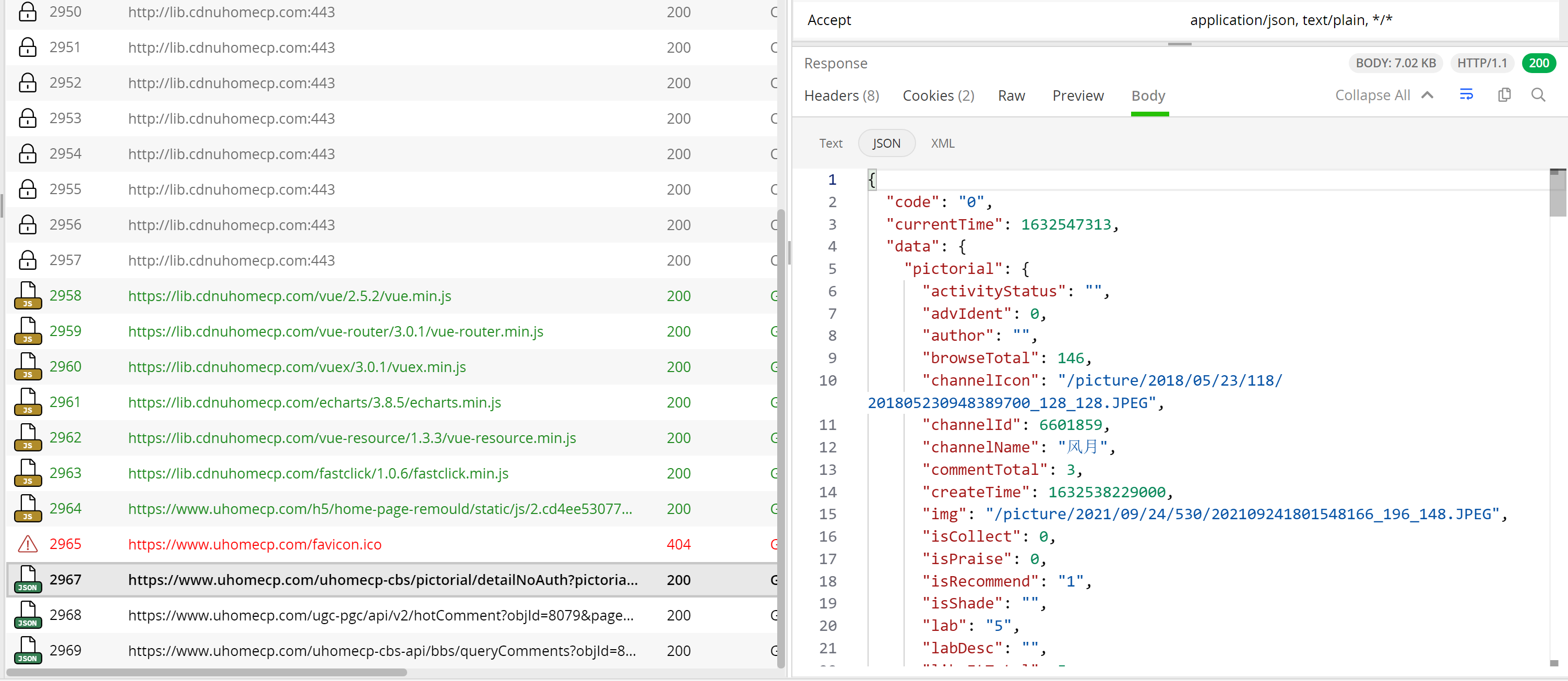1568x681 pixels.
Task: Select the JSON body format
Action: (886, 143)
